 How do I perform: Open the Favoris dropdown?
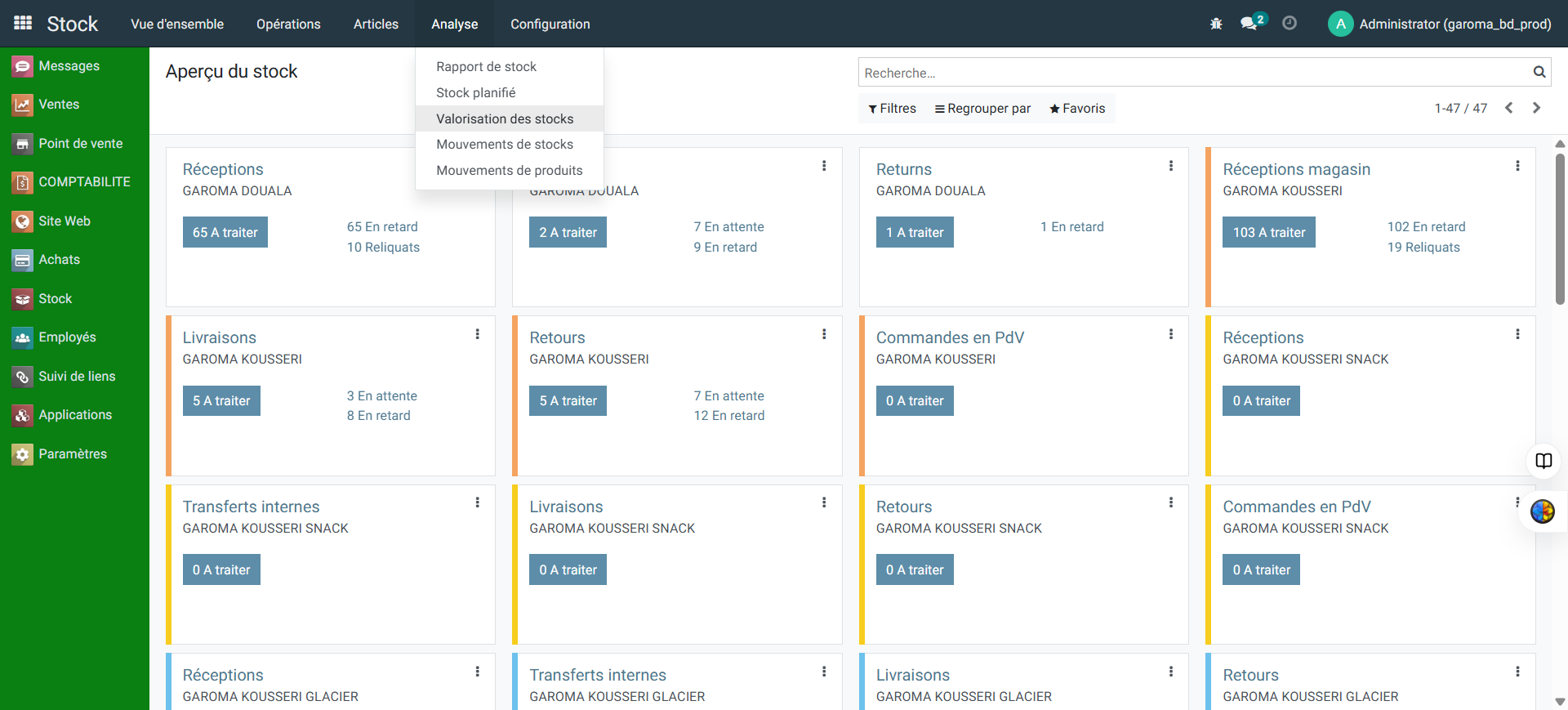[1077, 109]
